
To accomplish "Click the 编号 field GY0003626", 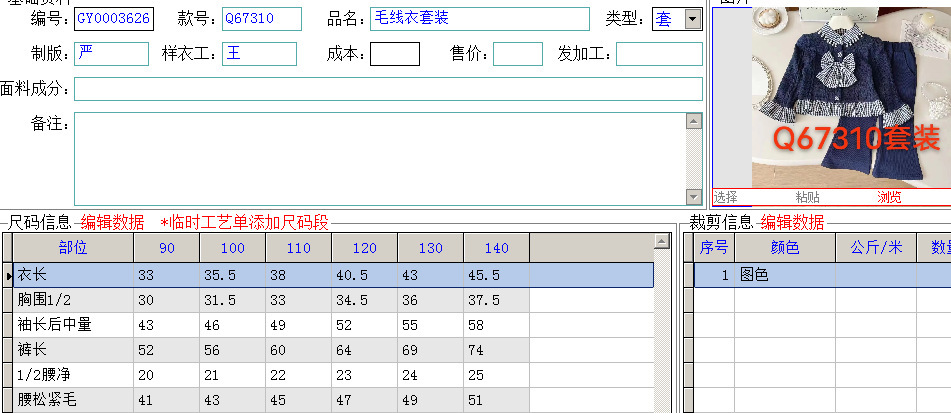I will click(x=113, y=19).
